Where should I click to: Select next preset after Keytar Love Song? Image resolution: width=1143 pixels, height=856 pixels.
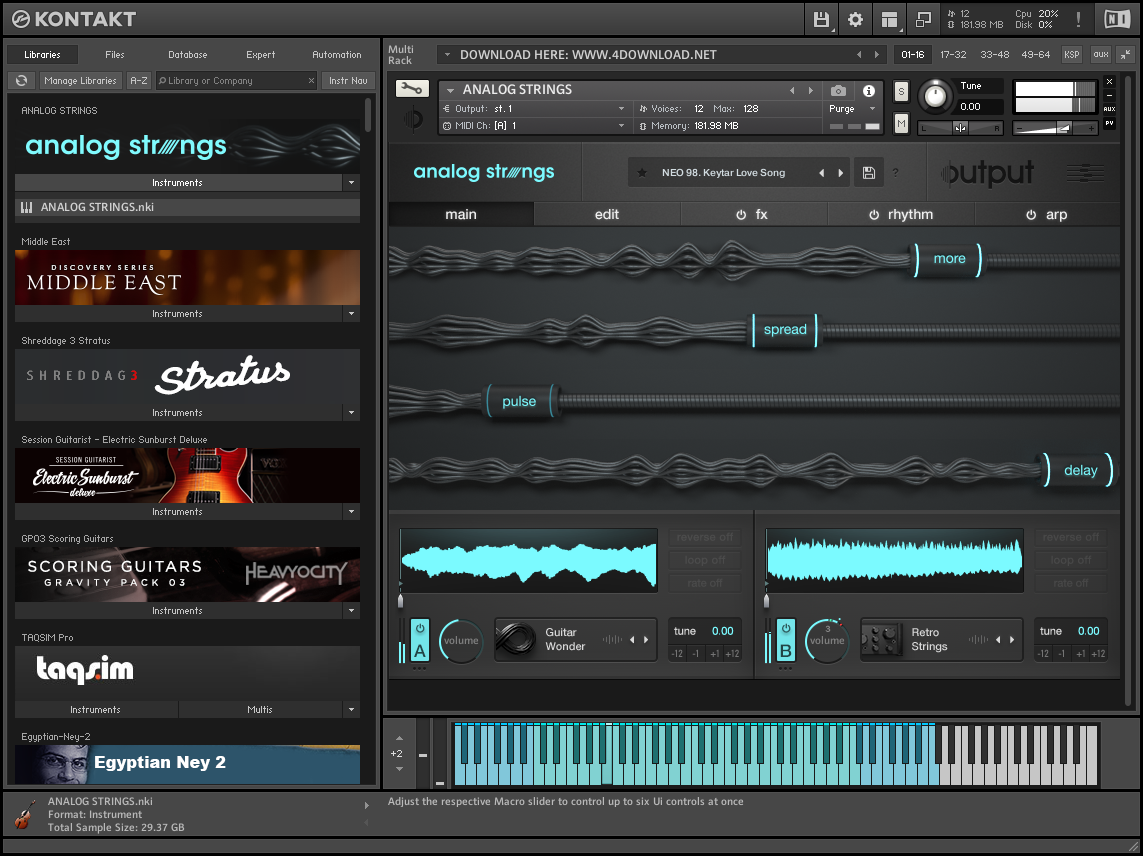(x=840, y=173)
